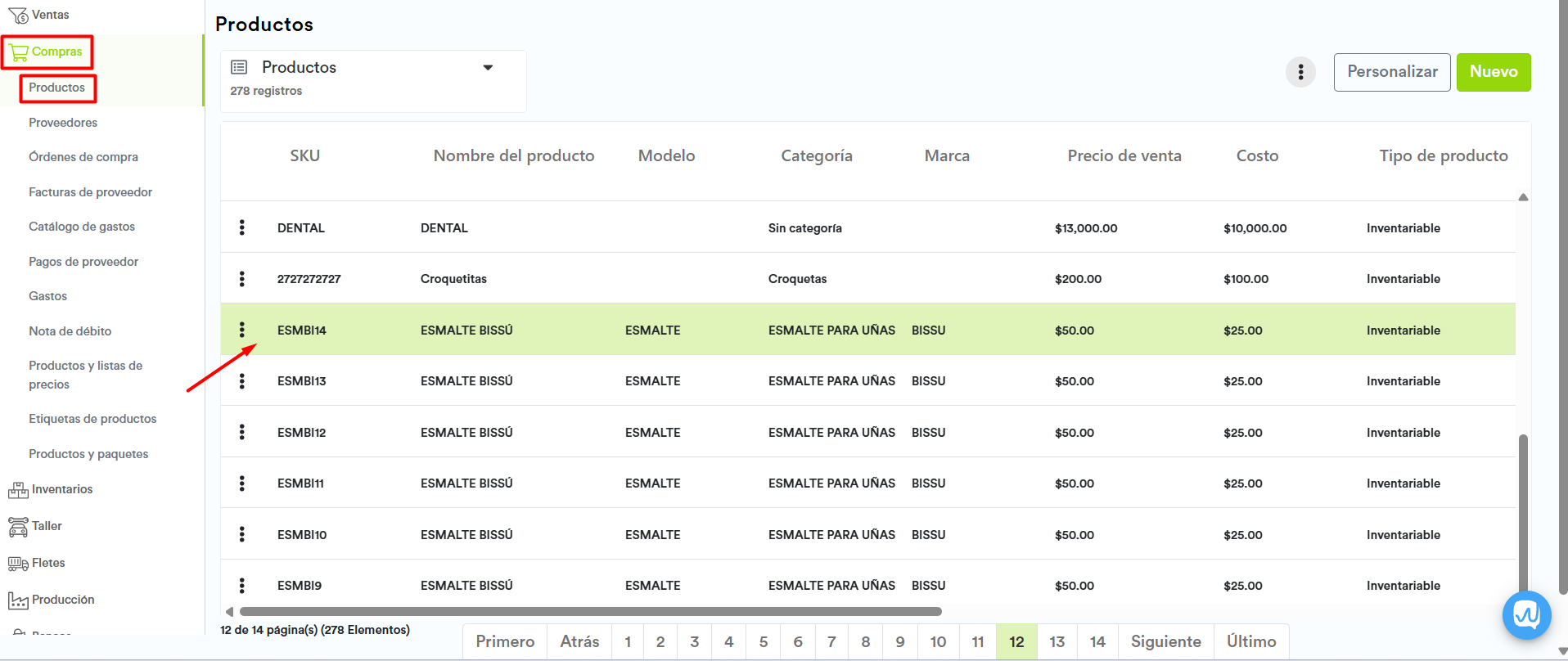Open the Inventarios module icon

[17, 490]
